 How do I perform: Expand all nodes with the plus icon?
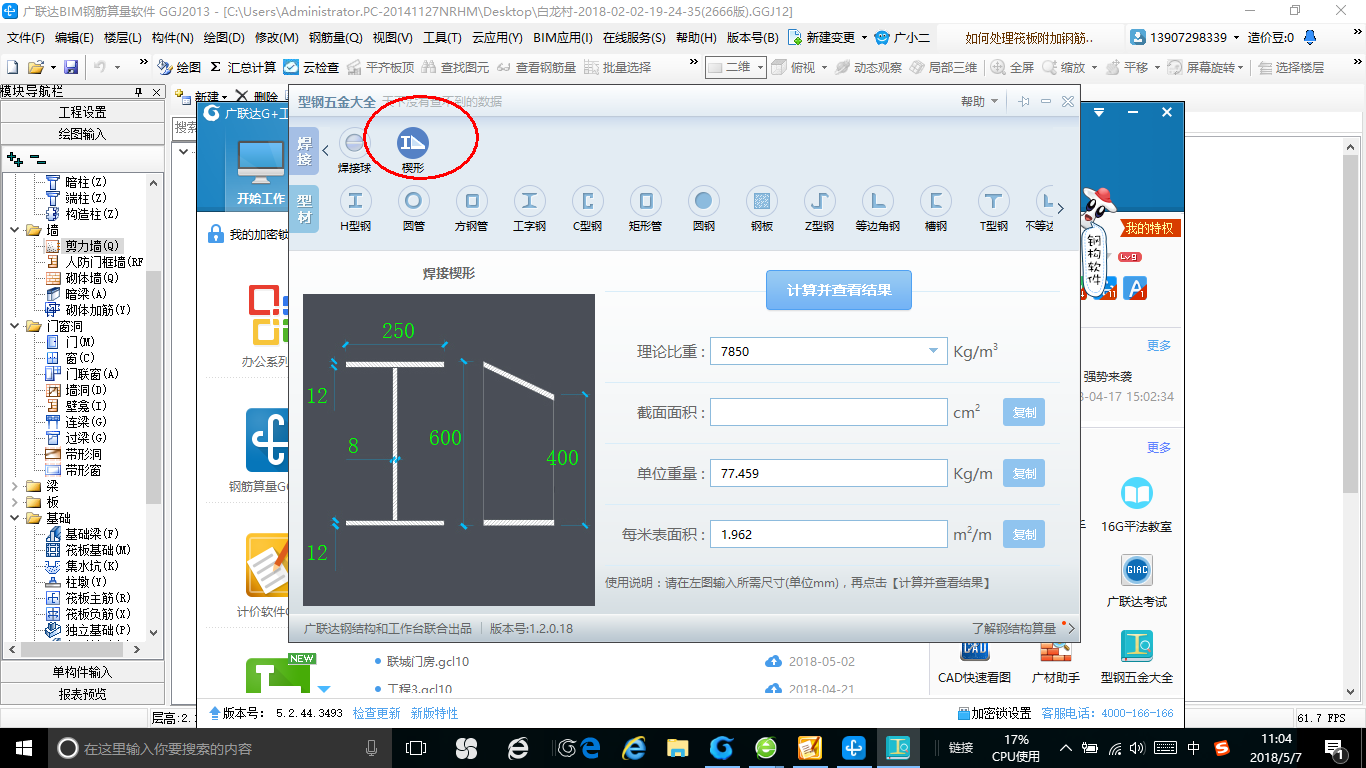[14, 159]
